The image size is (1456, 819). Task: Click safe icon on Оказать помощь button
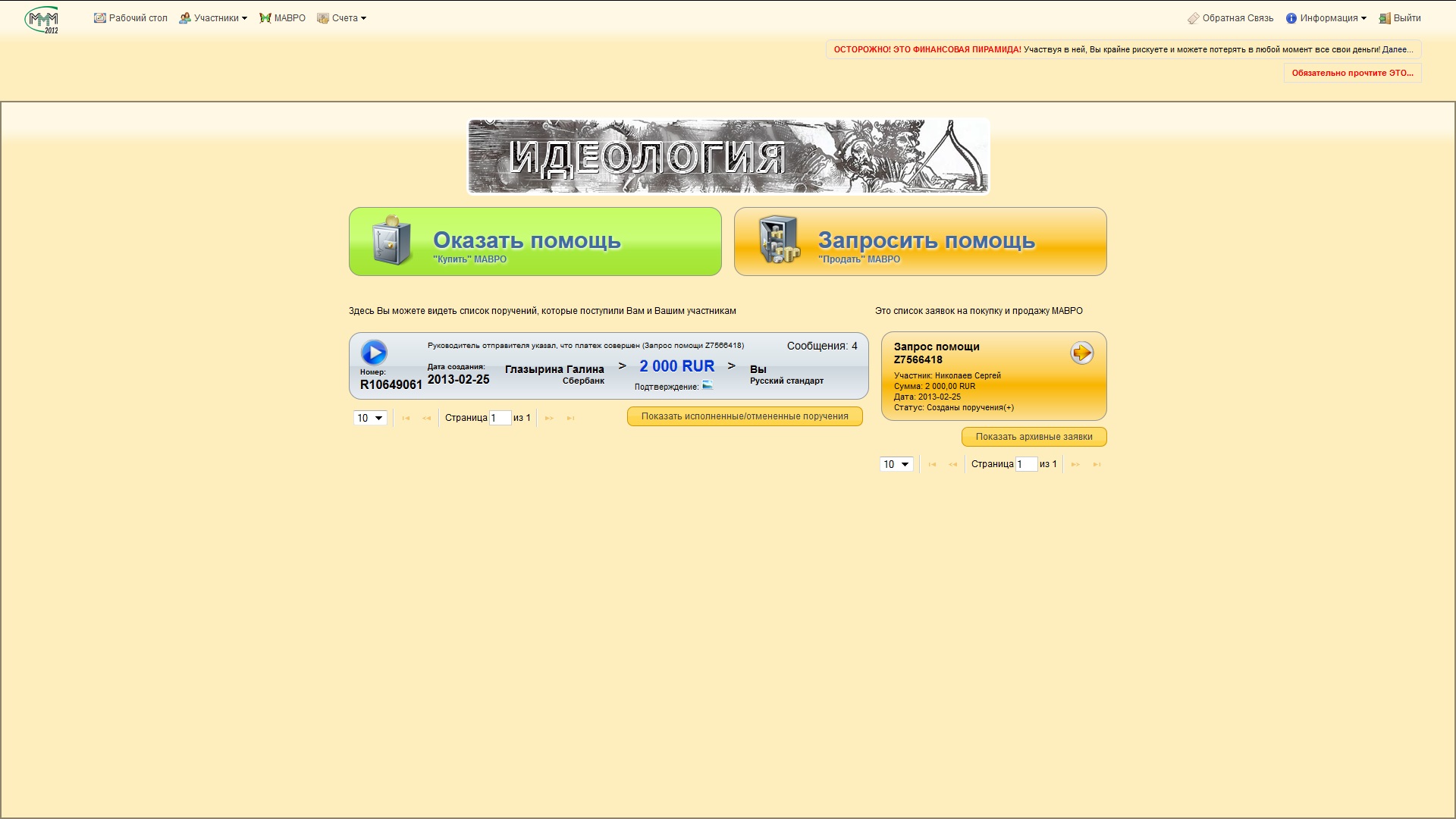[x=392, y=240]
